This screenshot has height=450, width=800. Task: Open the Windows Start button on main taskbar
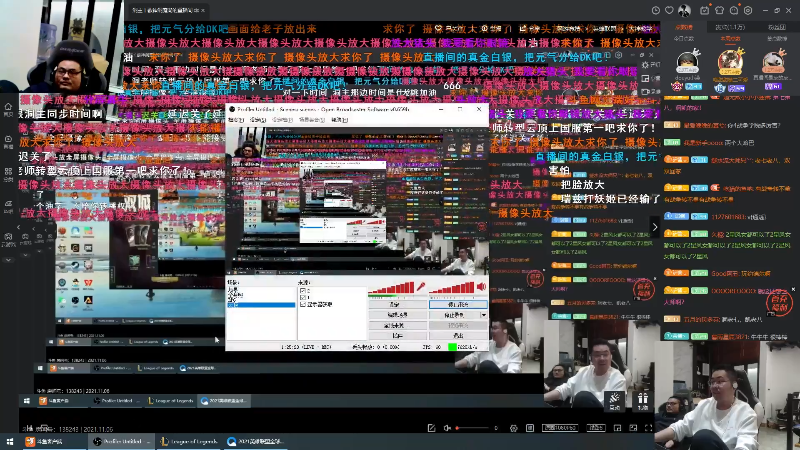[10, 441]
